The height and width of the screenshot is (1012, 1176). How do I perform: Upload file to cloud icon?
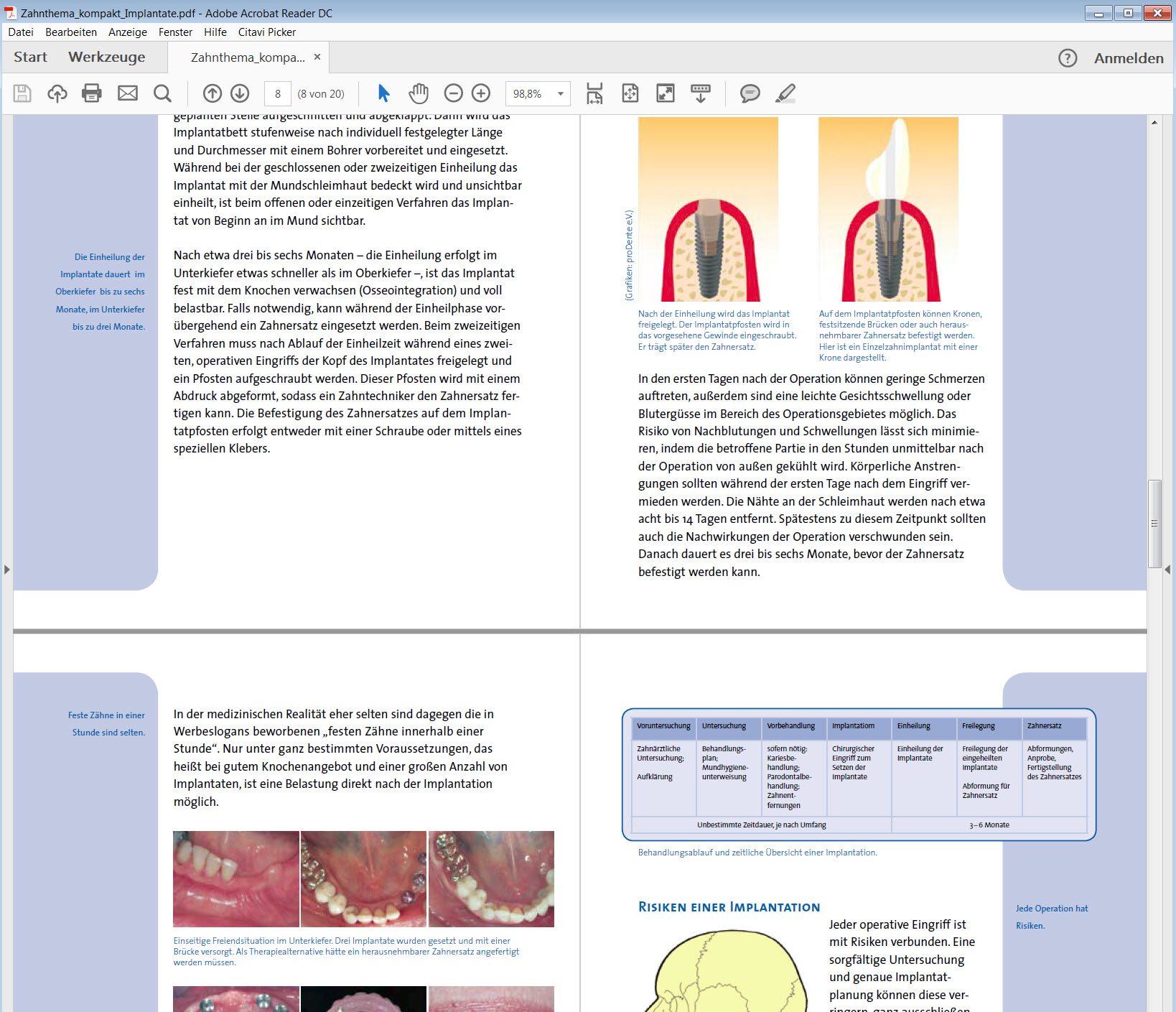(57, 93)
